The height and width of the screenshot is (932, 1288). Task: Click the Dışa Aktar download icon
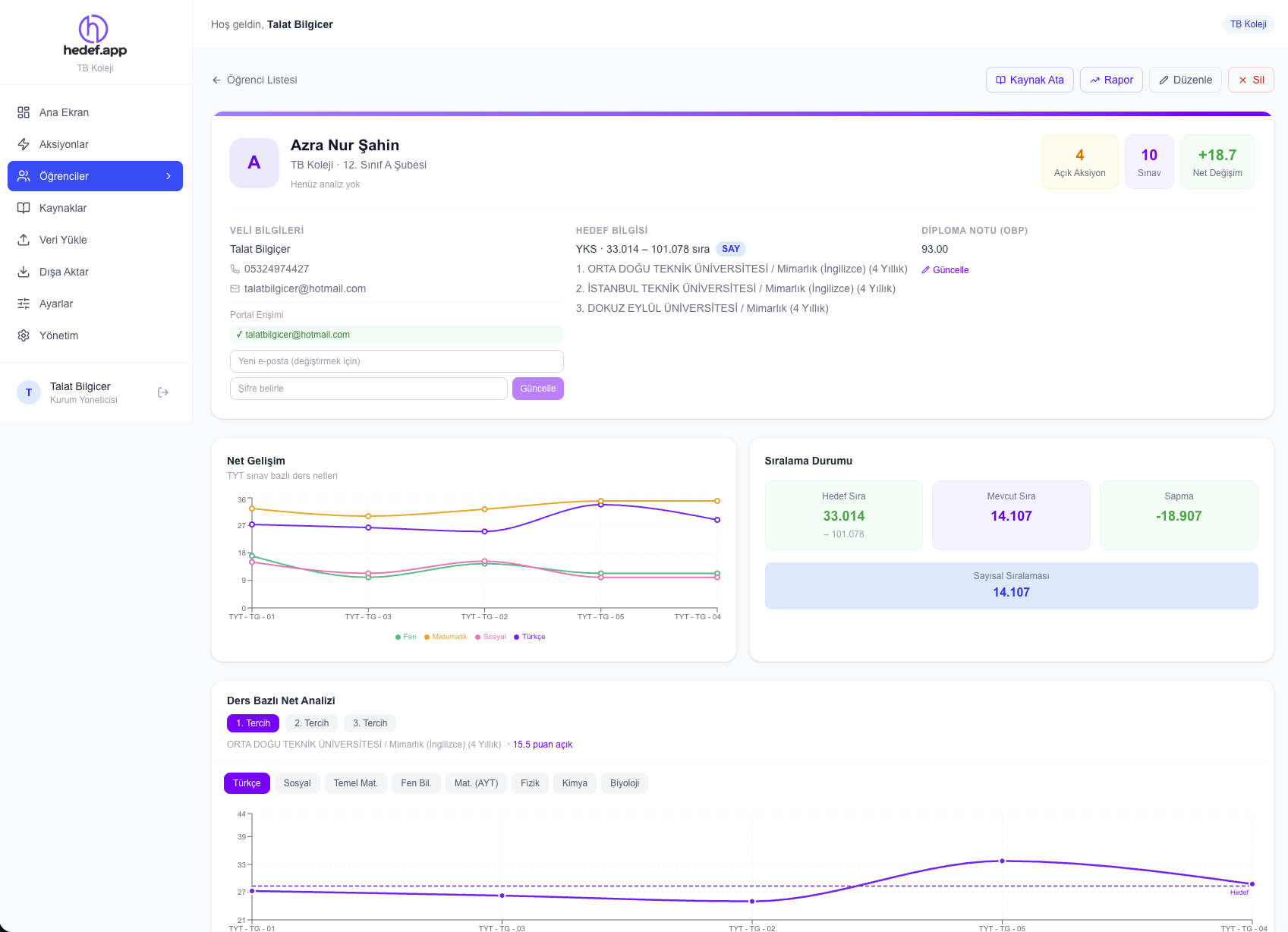24,272
